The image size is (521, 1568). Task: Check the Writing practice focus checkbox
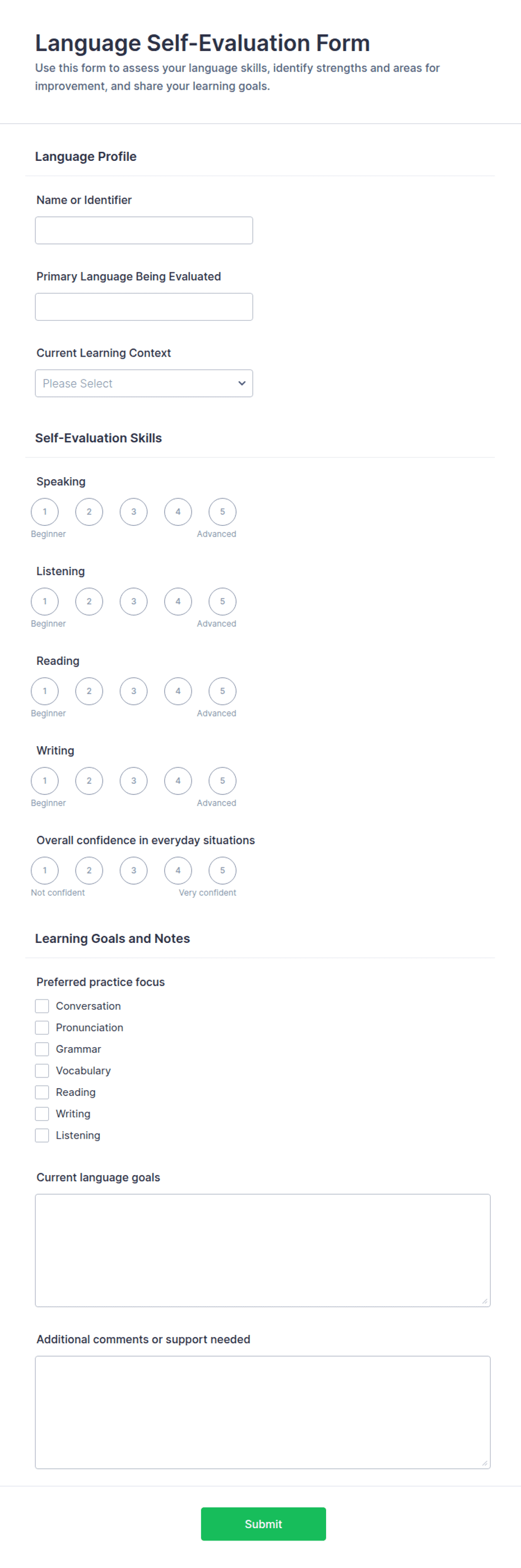pos(42,1113)
